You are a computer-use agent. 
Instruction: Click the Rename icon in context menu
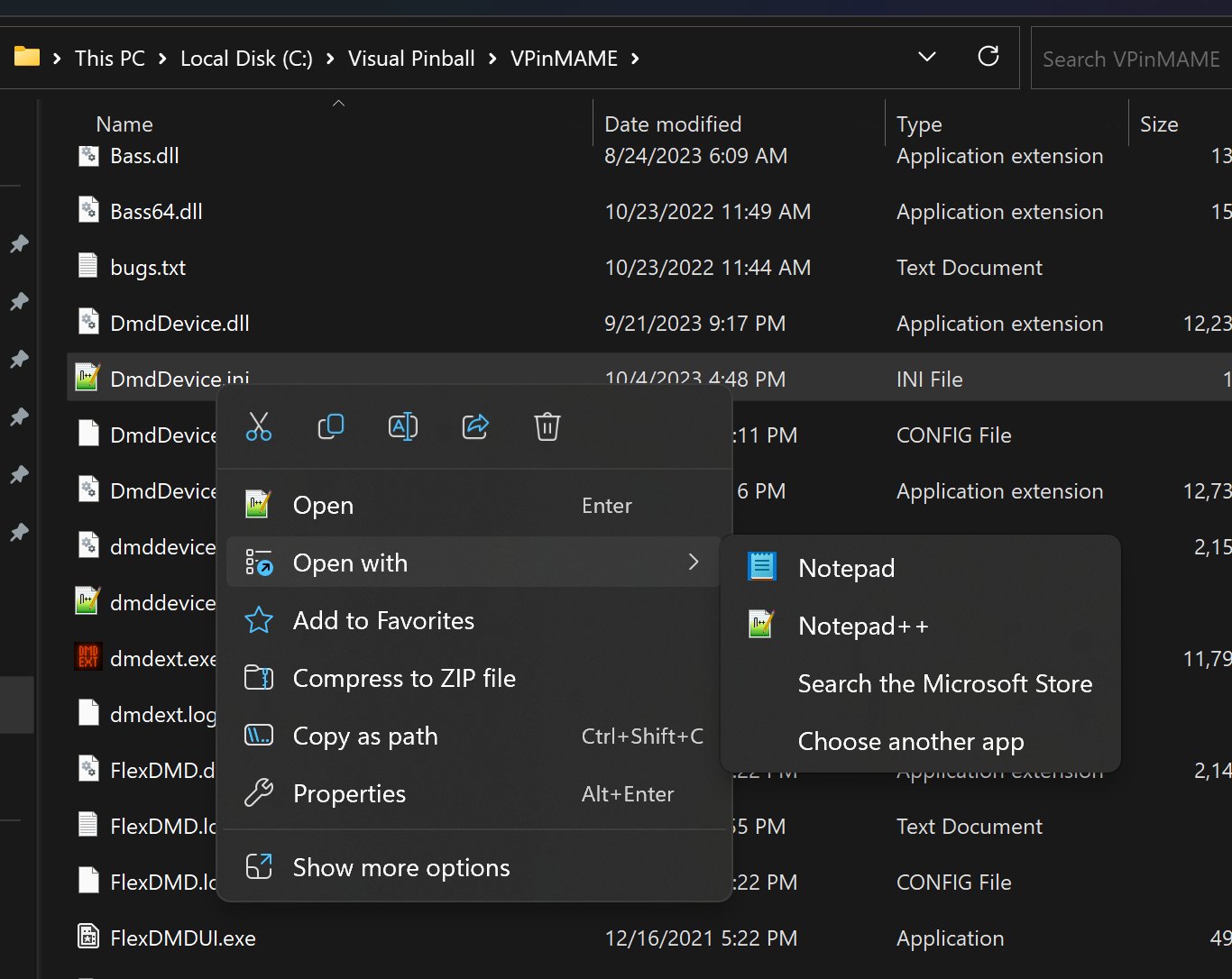(402, 426)
